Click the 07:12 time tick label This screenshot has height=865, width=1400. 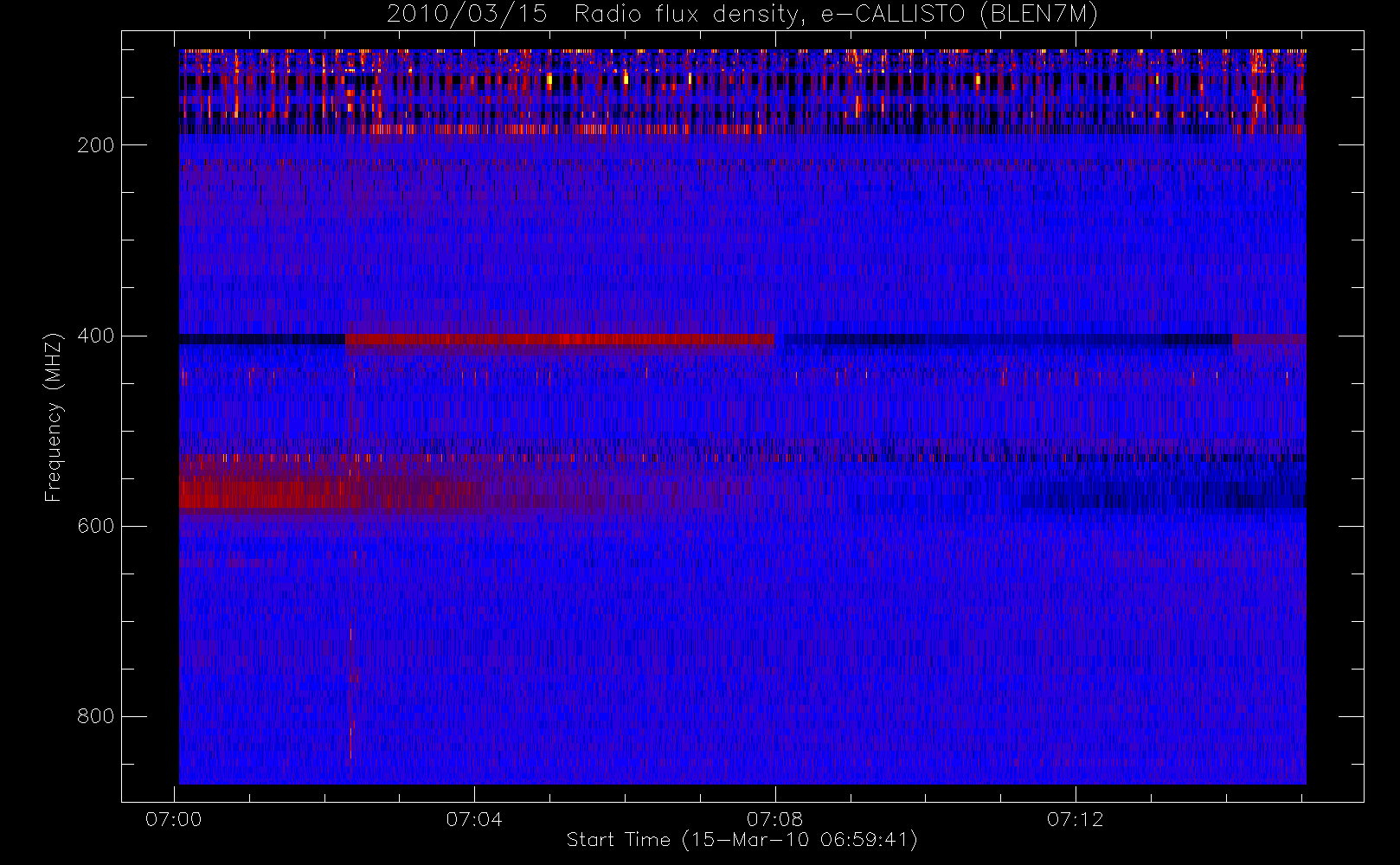click(x=1075, y=819)
